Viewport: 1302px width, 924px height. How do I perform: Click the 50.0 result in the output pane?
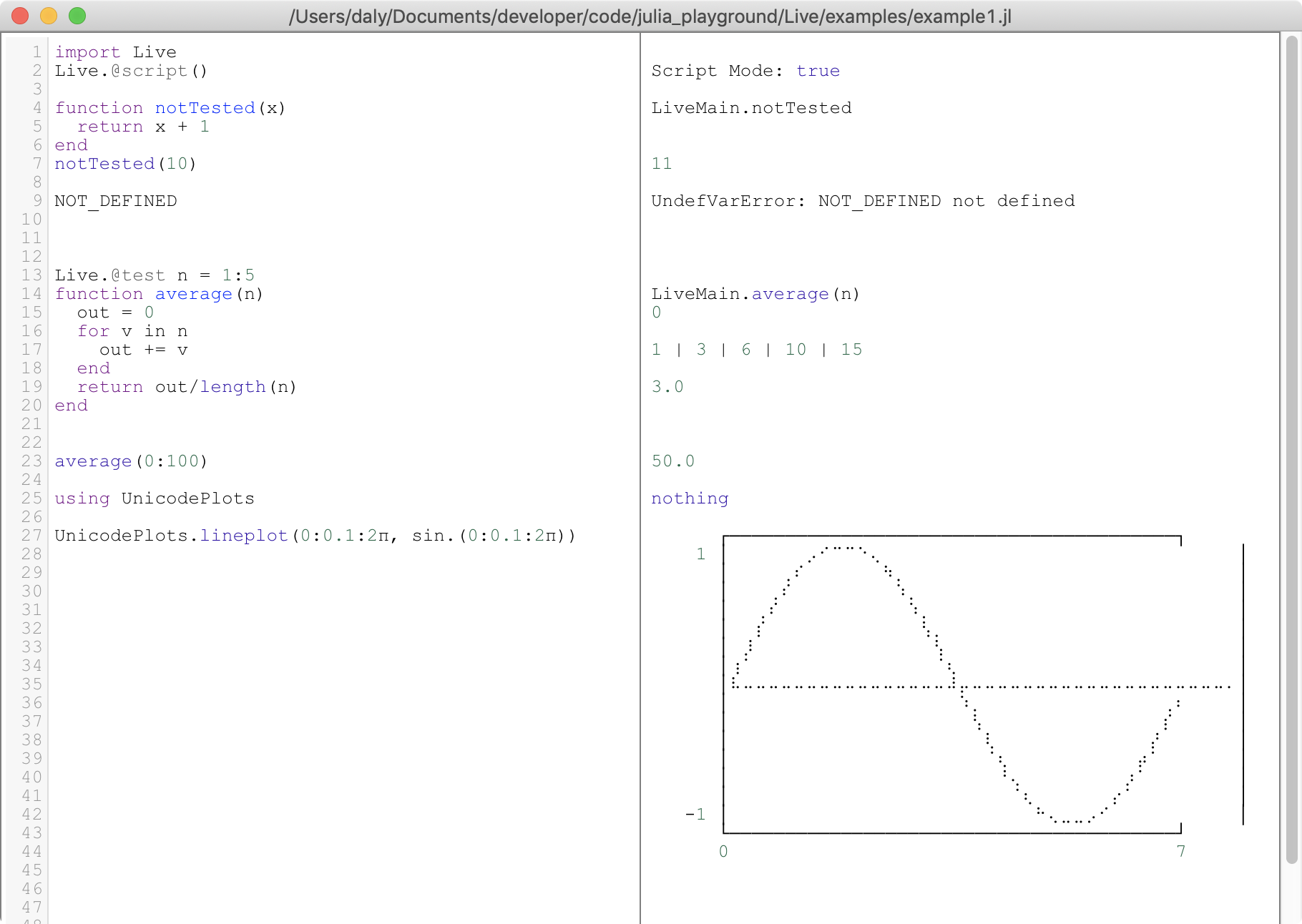672,461
